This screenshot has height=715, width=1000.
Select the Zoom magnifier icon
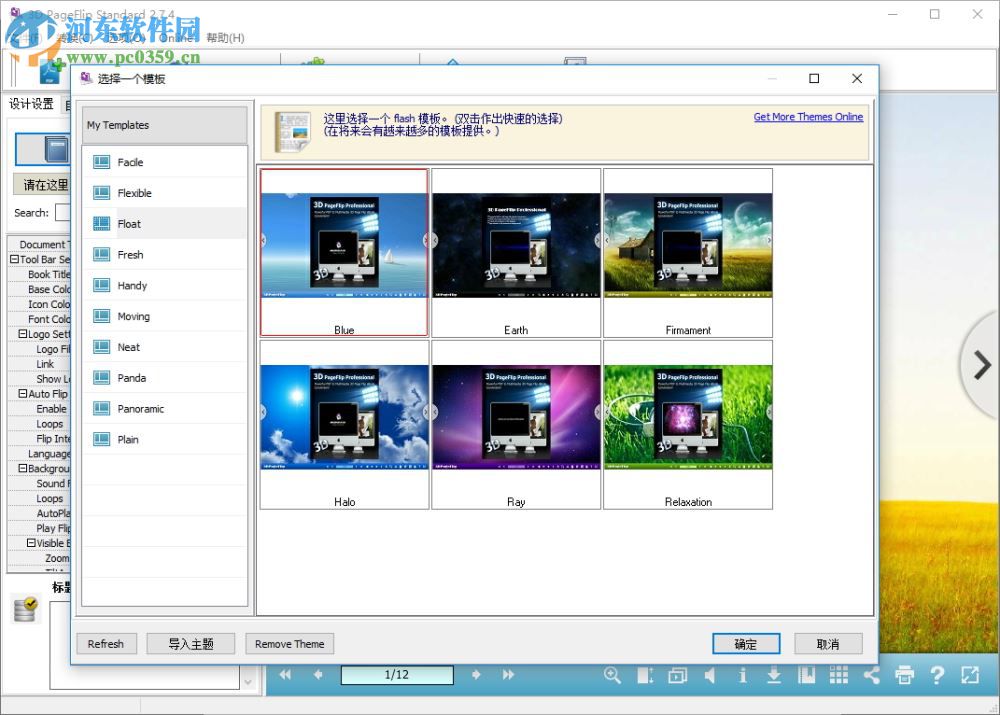(613, 675)
